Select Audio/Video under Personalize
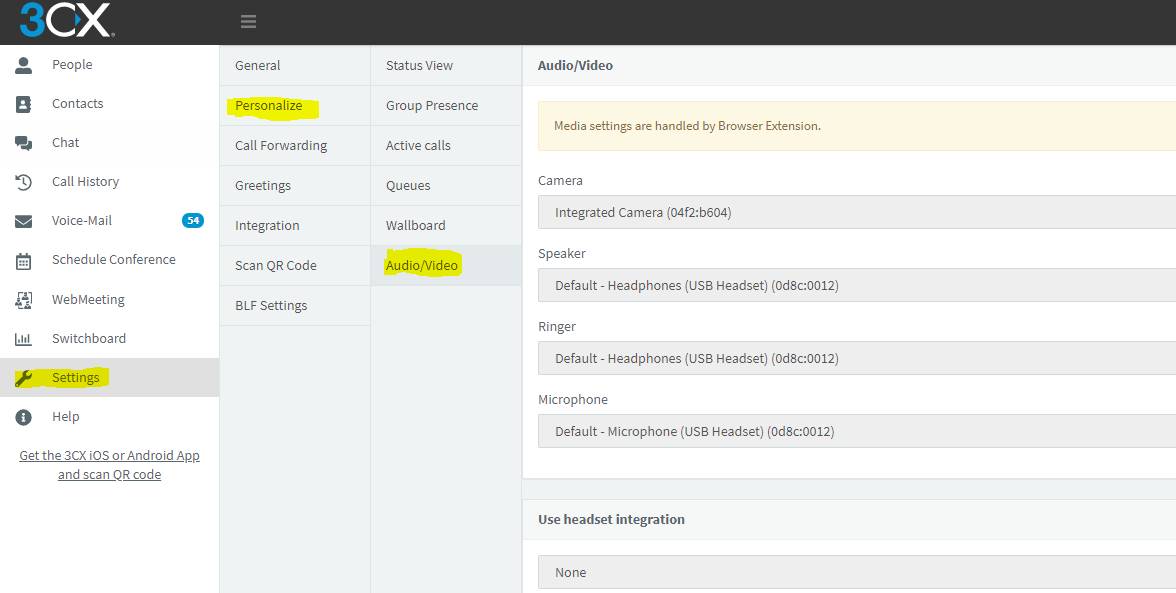 click(446, 265)
